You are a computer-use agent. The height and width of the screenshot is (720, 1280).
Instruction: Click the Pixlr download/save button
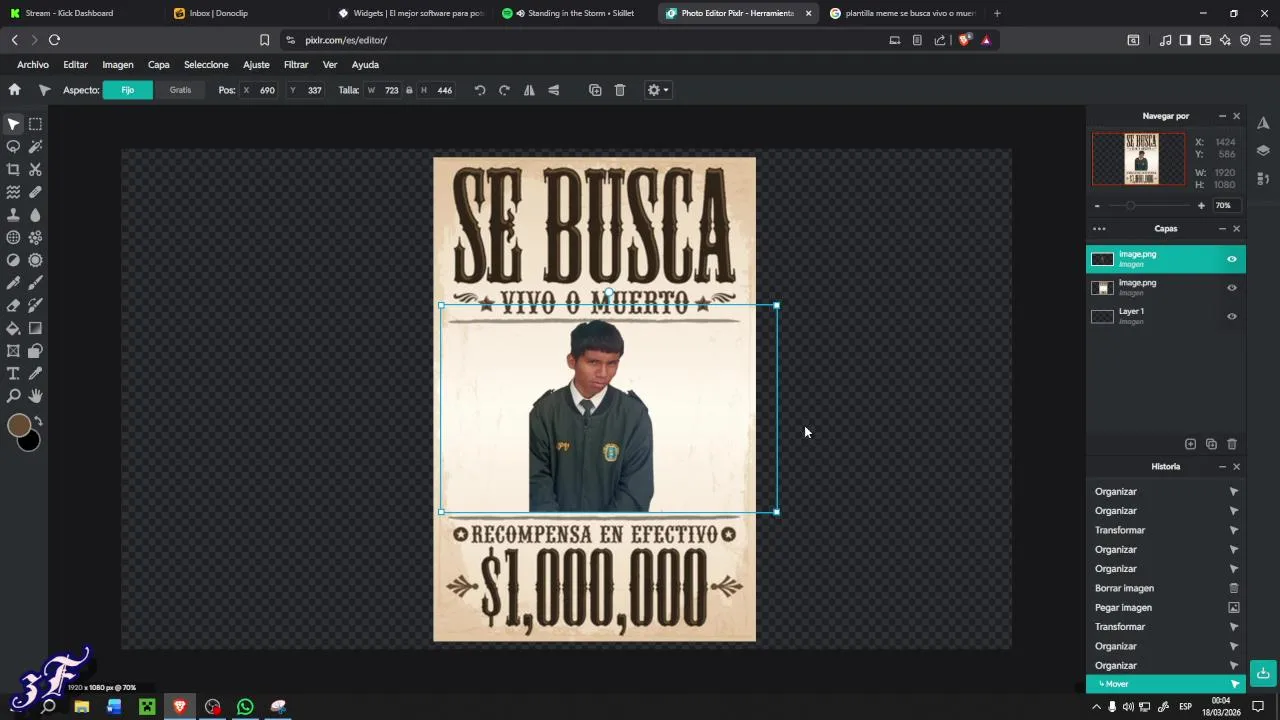tap(1263, 673)
